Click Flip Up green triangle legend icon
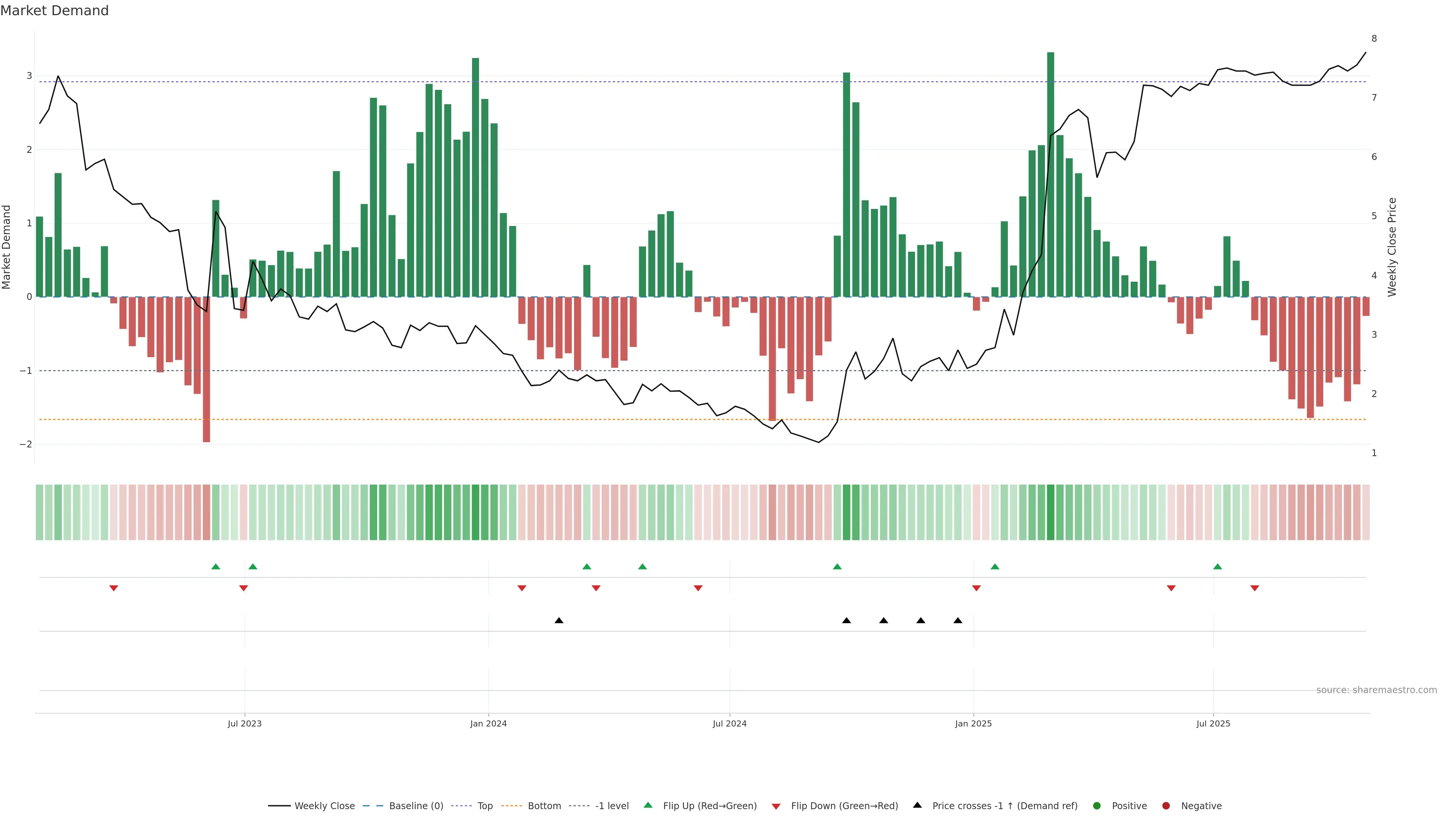Viewport: 1456px width, 819px height. pyautogui.click(x=648, y=805)
